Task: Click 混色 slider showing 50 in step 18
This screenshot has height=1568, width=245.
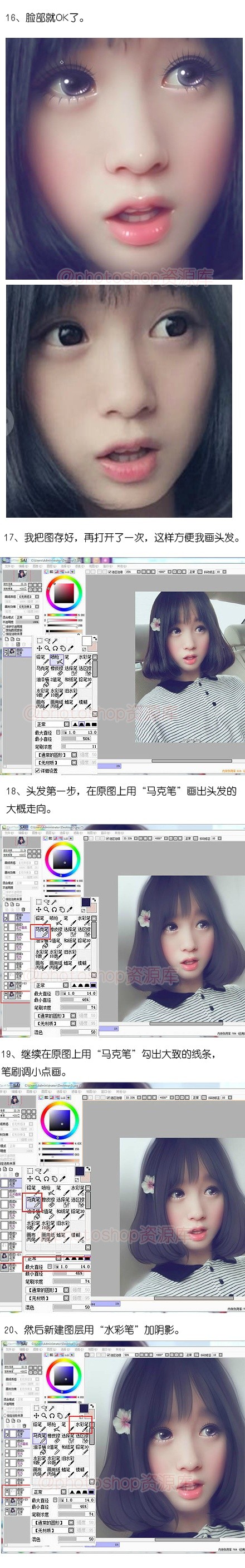Action: 79,1033
